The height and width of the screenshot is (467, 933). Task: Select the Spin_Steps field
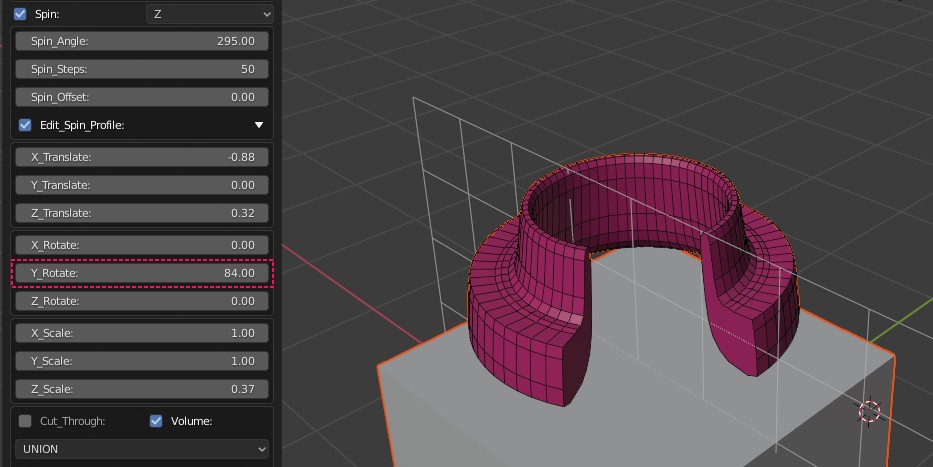pyautogui.click(x=142, y=69)
